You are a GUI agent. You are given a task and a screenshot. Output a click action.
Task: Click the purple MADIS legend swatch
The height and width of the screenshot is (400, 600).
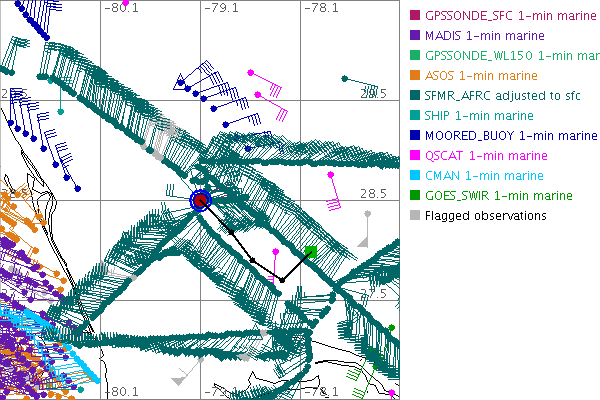[x=414, y=36]
